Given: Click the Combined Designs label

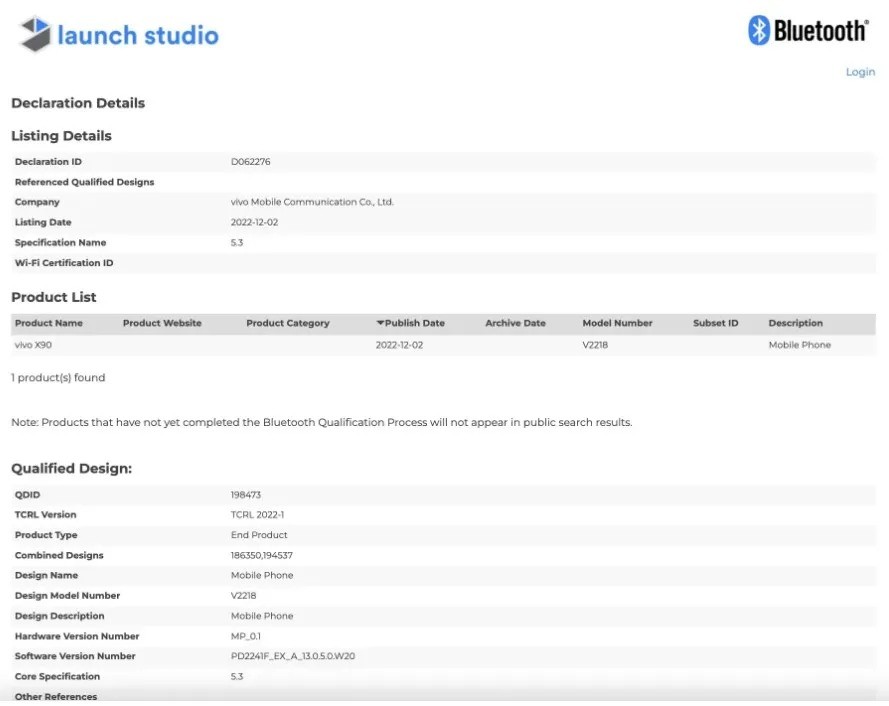Looking at the screenshot, I should point(59,555).
